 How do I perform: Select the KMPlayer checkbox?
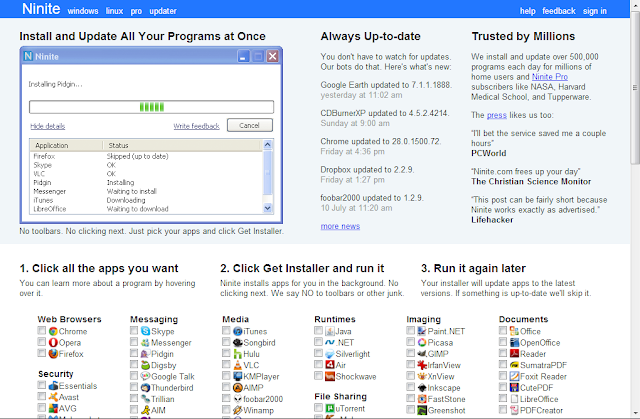(226, 375)
